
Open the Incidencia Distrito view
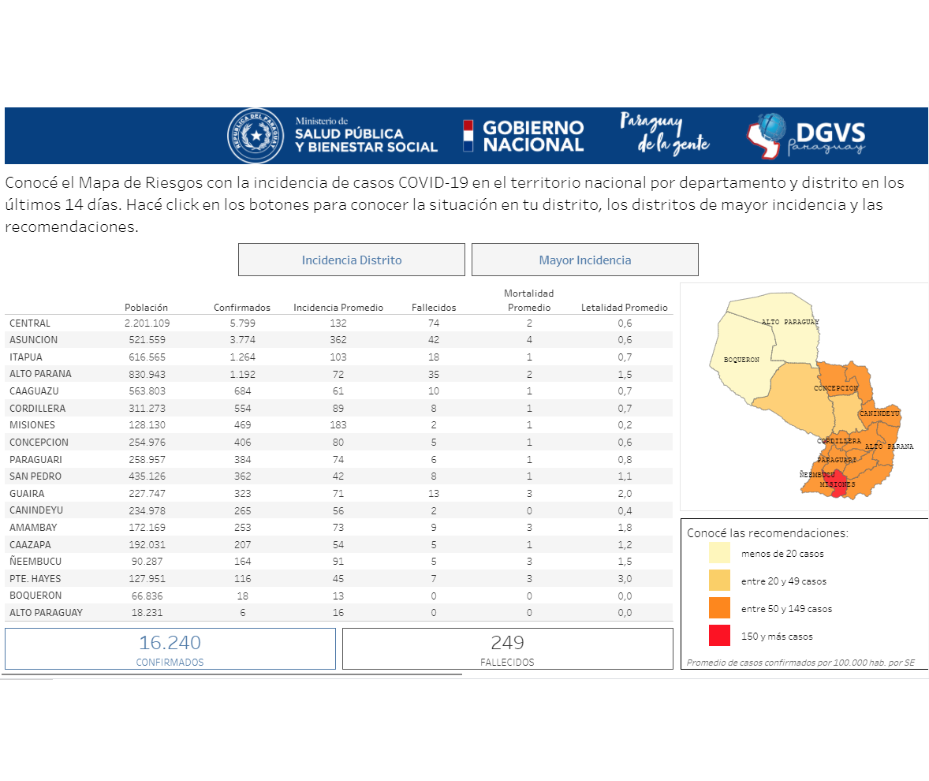click(351, 260)
